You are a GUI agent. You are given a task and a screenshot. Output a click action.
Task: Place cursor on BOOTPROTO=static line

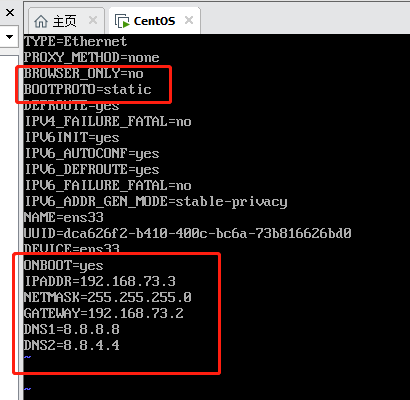(88, 89)
